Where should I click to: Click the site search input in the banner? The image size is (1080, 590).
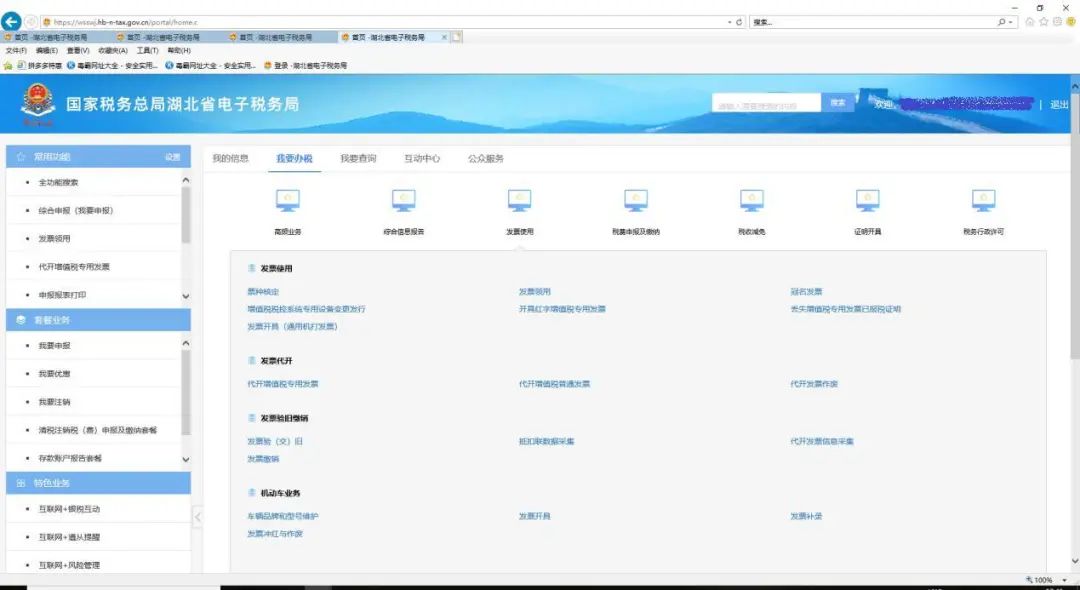[x=766, y=103]
